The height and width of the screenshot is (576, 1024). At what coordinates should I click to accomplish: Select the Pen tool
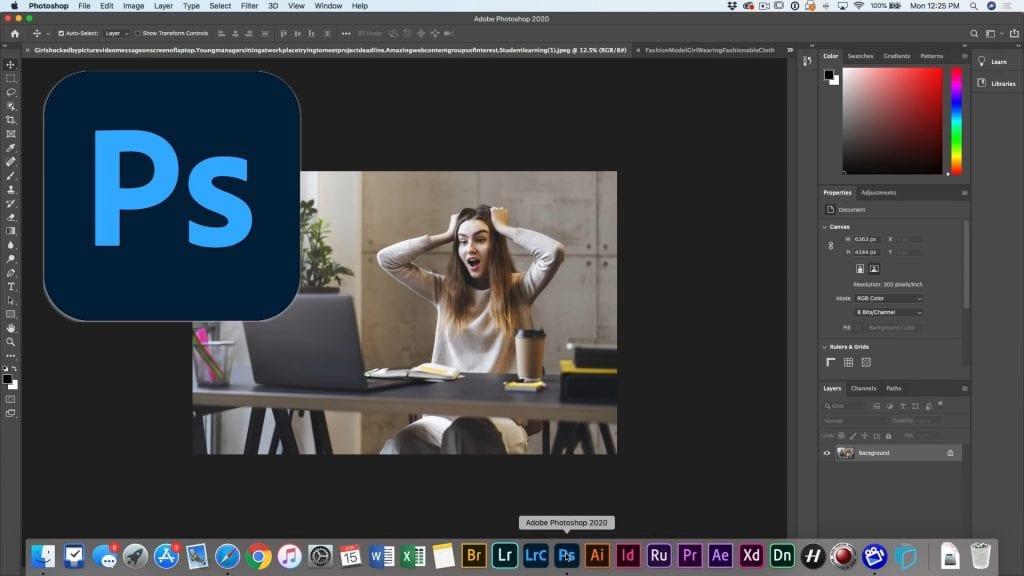[x=10, y=273]
